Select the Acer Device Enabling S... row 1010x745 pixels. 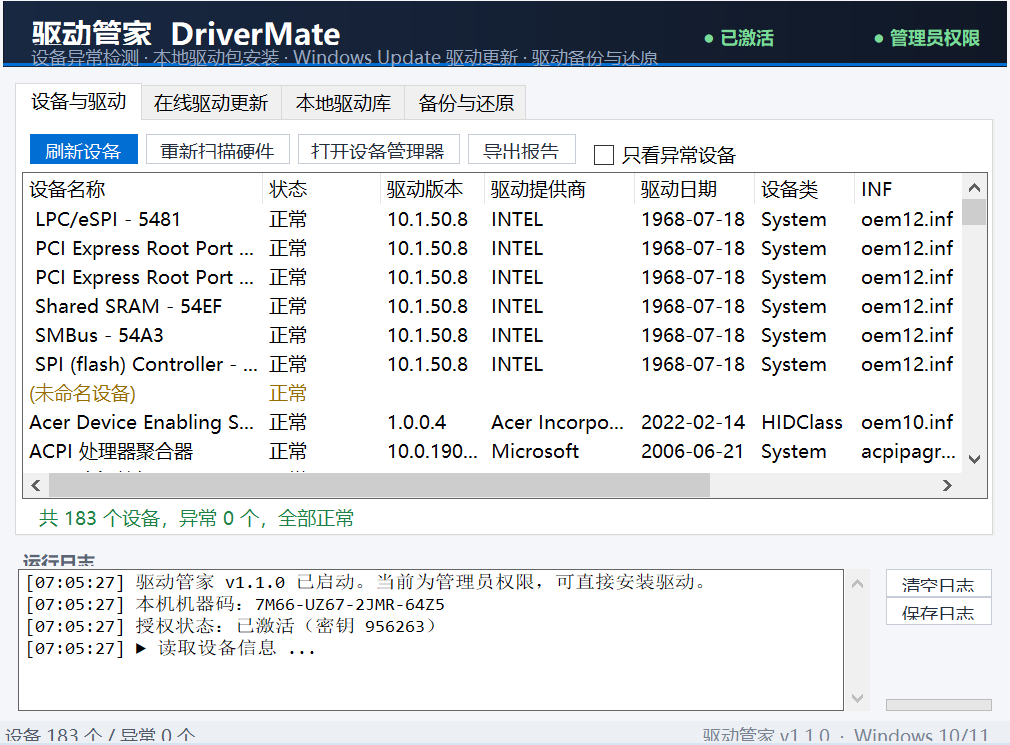(x=493, y=422)
